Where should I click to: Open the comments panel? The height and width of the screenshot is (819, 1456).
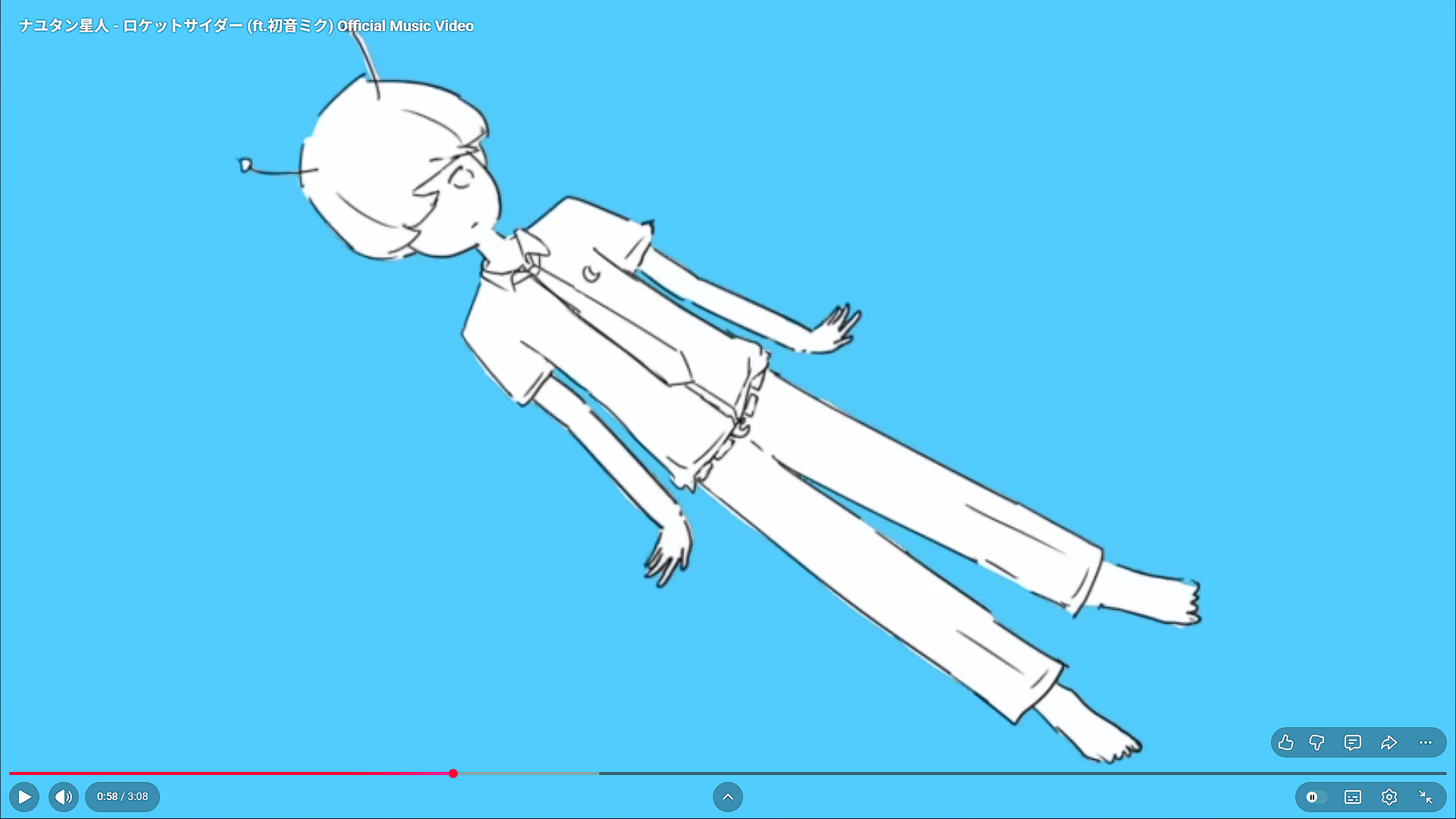pyautogui.click(x=1353, y=742)
